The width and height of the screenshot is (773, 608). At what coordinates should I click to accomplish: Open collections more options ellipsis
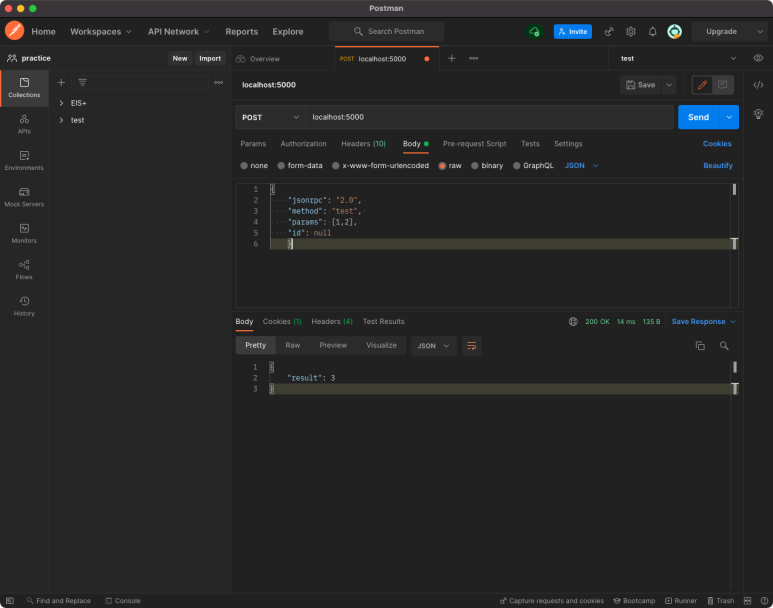pos(218,82)
